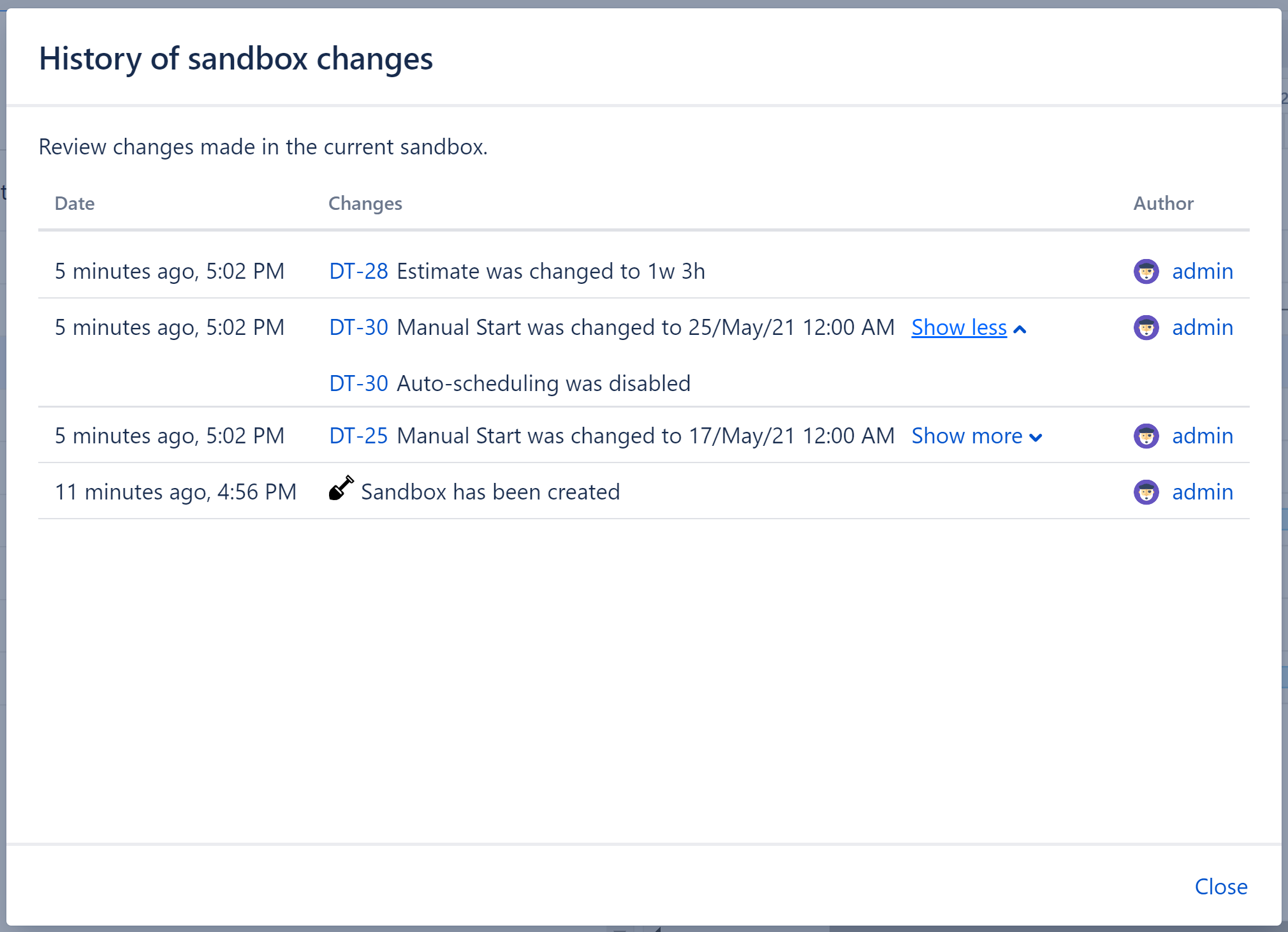Click admin label next to DT-28 row
The width and height of the screenshot is (1288, 932).
1200,270
